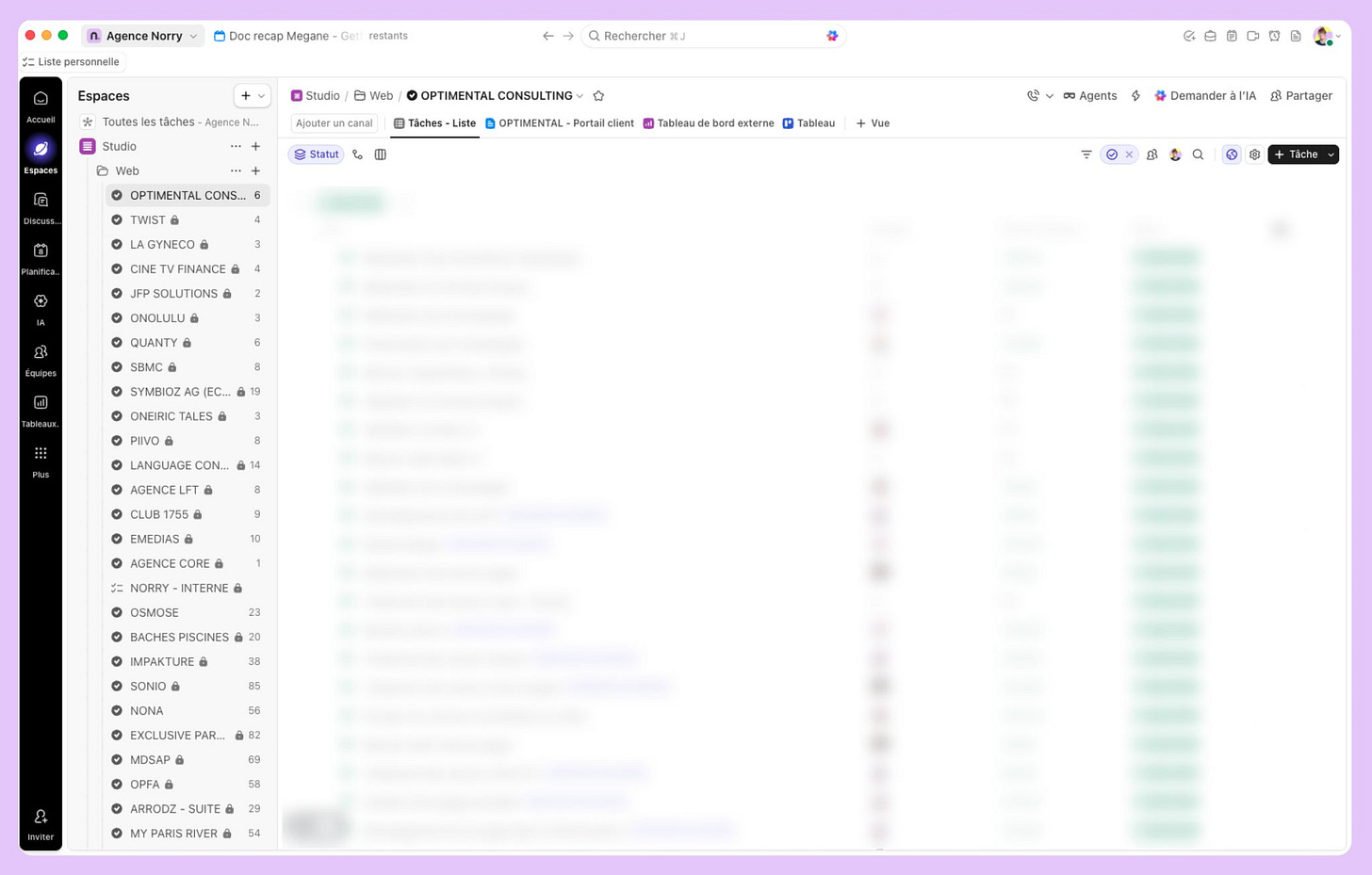The image size is (1372, 875).
Task: Start a video clip recording
Action: [1253, 36]
